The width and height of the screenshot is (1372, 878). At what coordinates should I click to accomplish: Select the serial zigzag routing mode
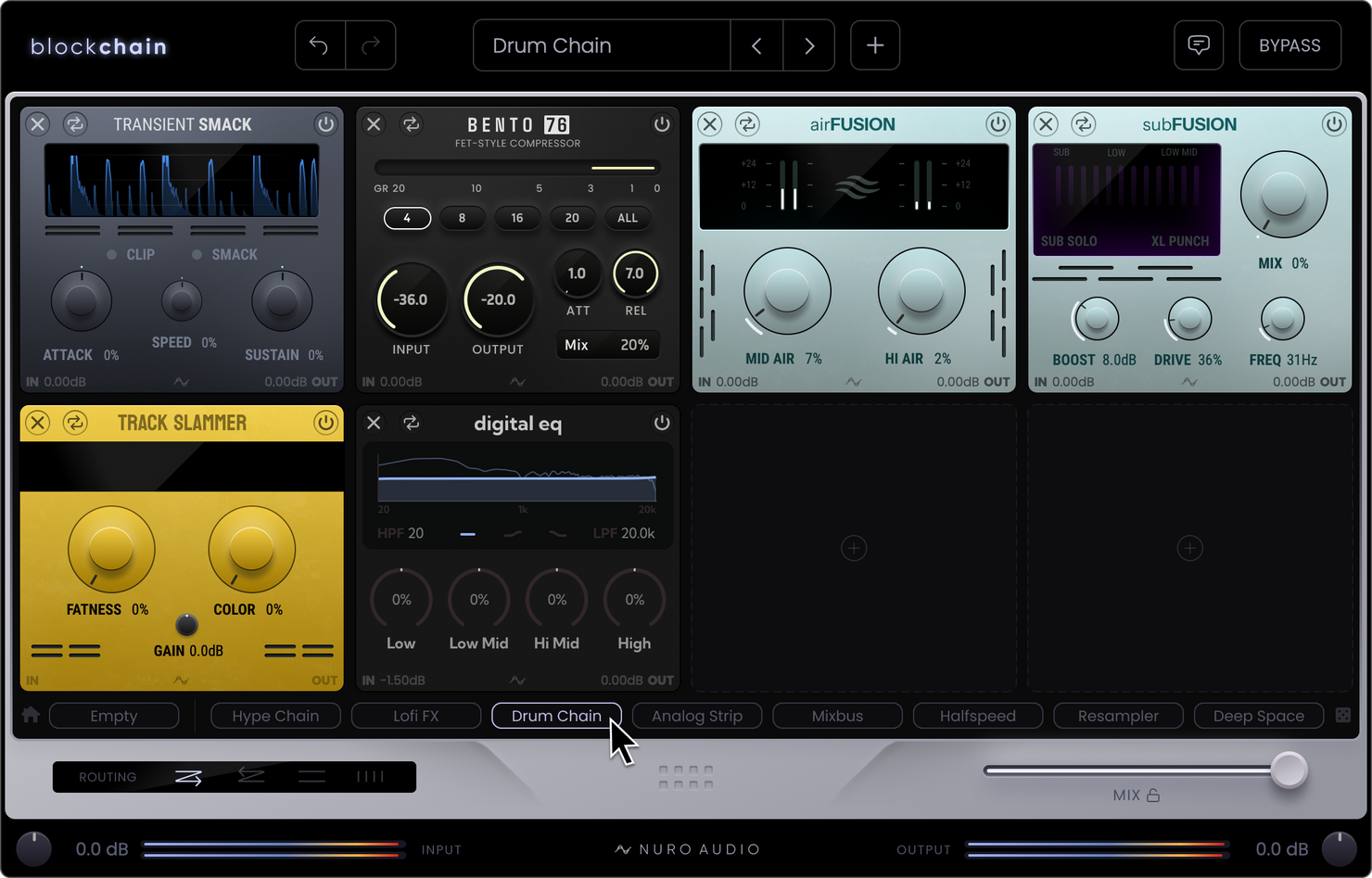(188, 777)
